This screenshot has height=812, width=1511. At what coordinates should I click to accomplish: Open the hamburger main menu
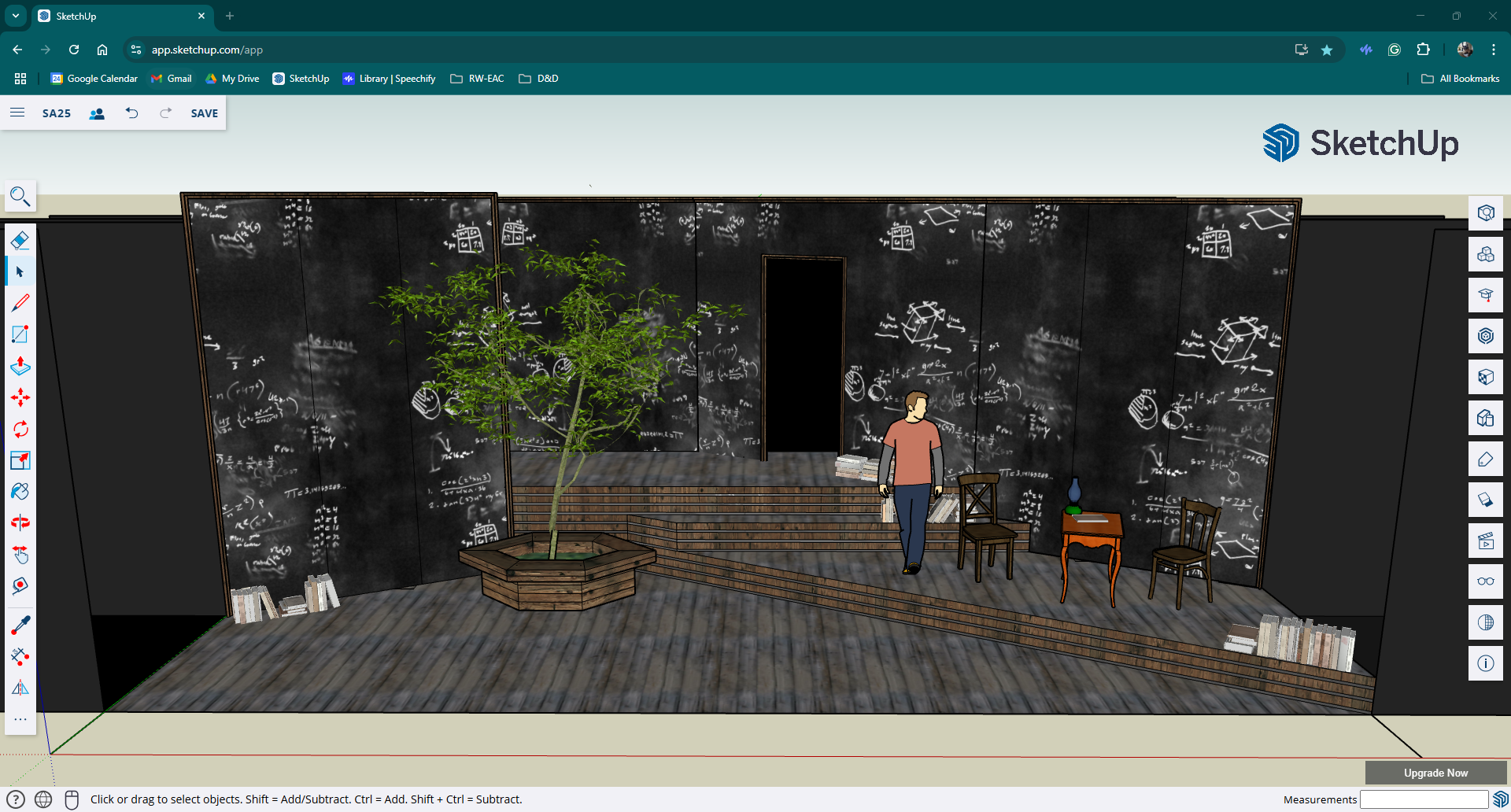(17, 113)
